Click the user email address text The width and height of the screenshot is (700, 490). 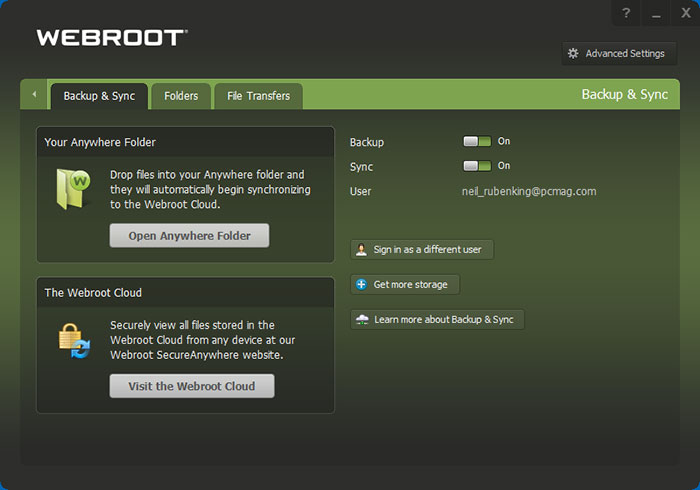pyautogui.click(x=528, y=191)
